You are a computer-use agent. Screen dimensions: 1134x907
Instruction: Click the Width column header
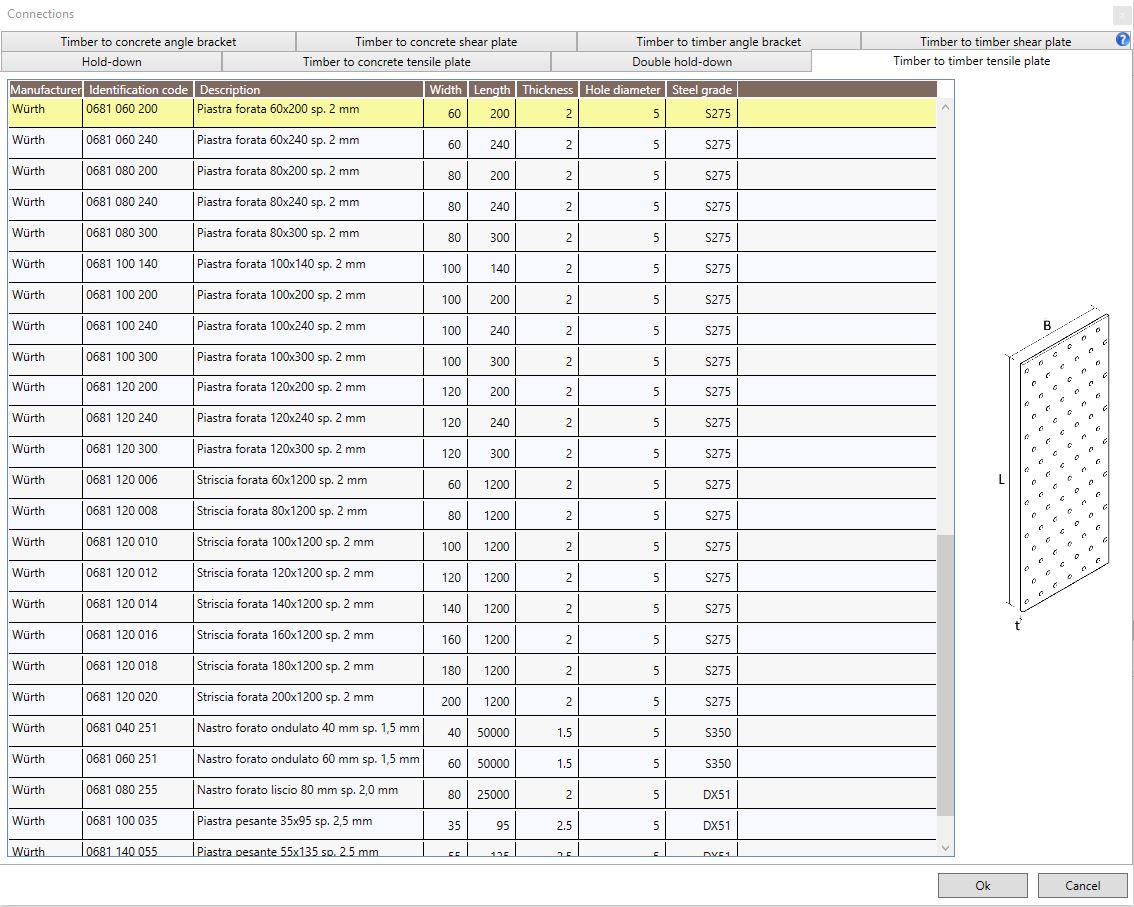446,90
